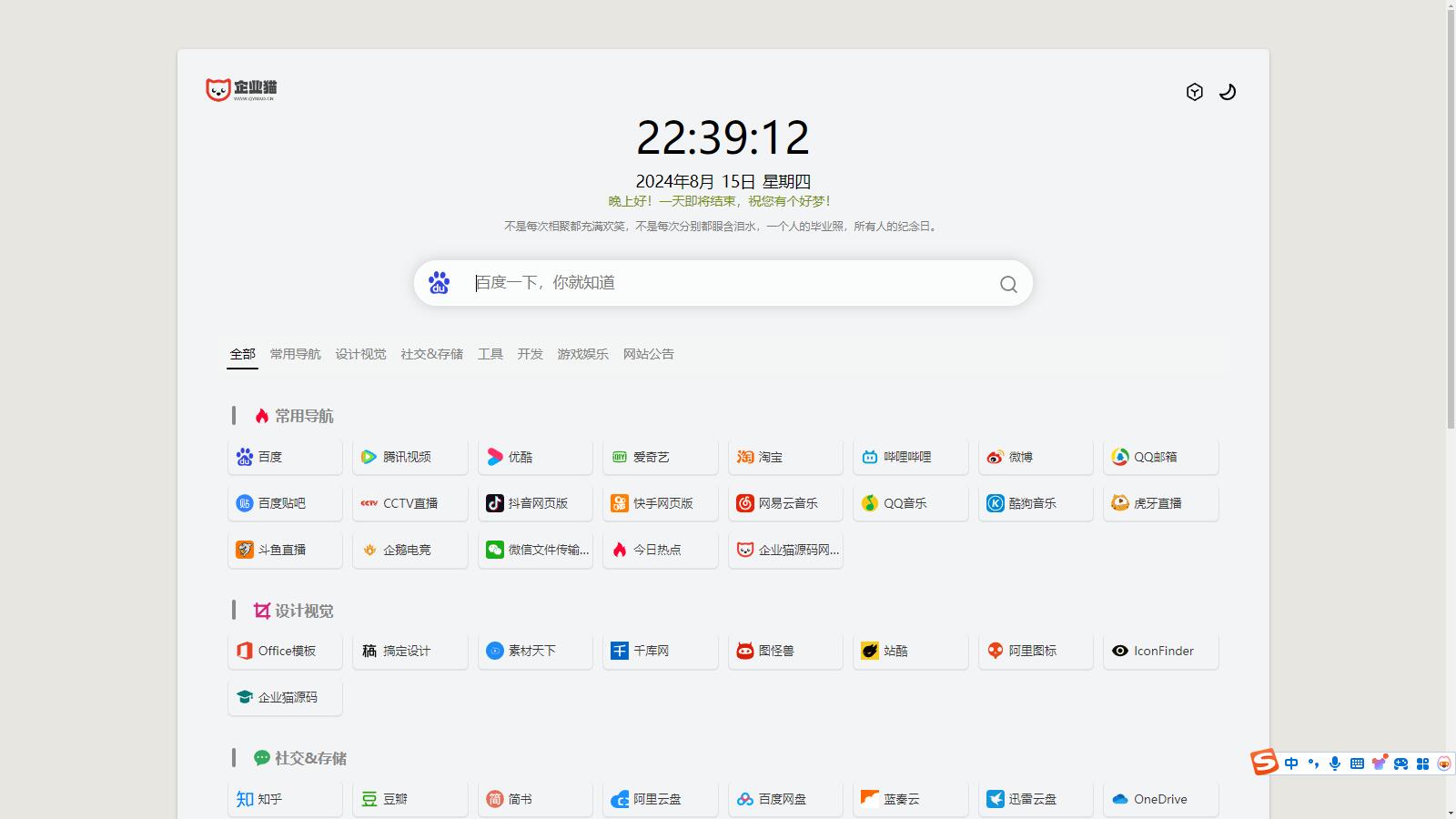Switch to the 设计视觉 tab
This screenshot has height=819, width=1456.
tap(360, 354)
